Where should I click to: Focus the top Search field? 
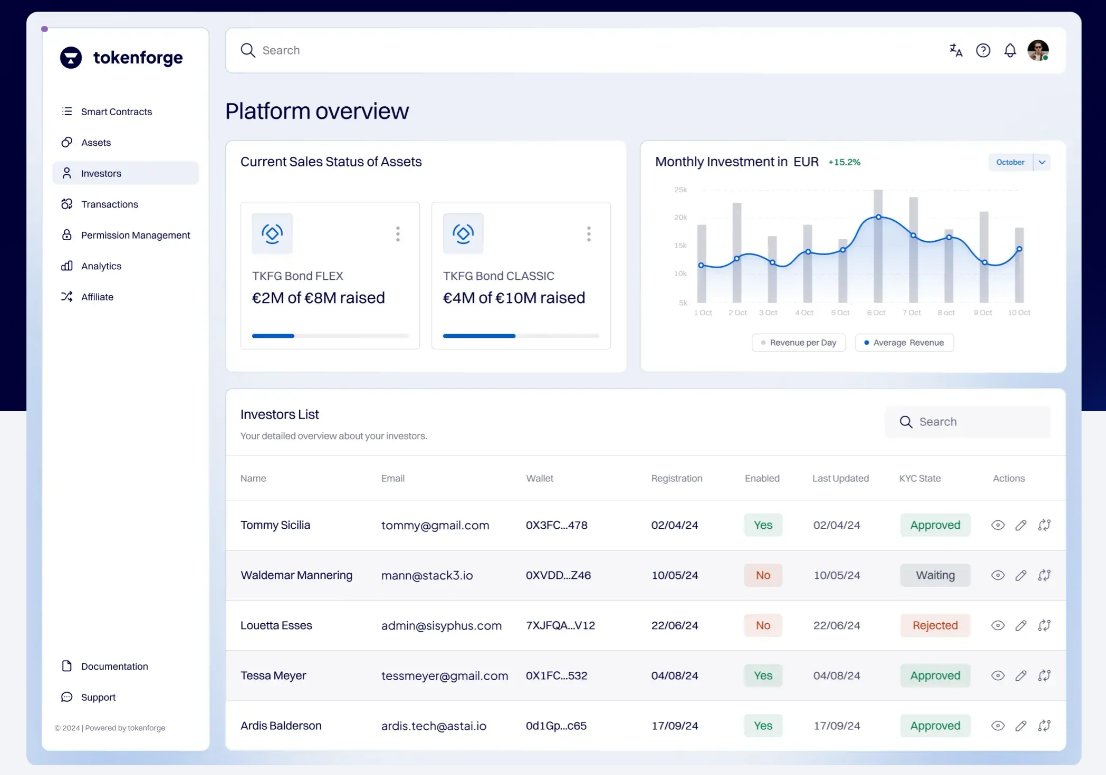[645, 50]
